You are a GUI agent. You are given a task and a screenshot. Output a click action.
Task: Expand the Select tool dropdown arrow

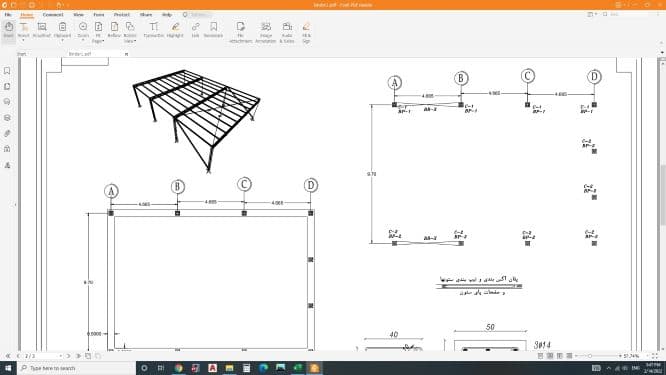click(x=23, y=41)
